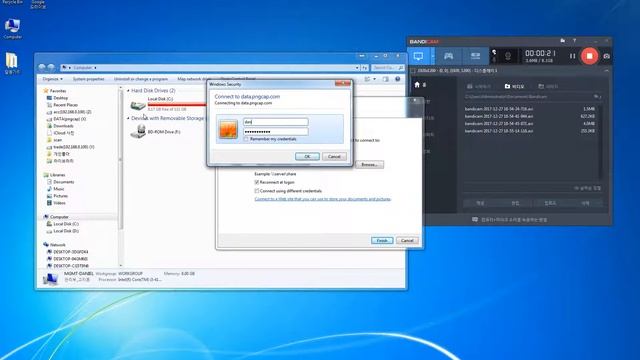Select Bandicam screen recording mode icon

click(418, 56)
